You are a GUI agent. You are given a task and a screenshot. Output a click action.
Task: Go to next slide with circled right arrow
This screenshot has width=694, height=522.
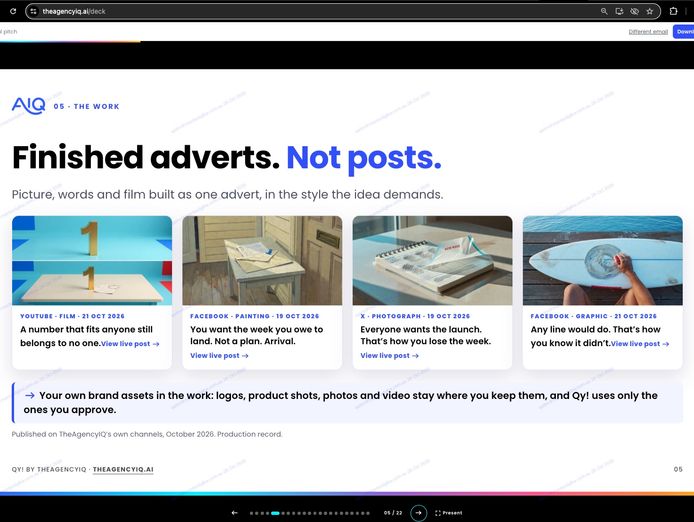tap(418, 513)
